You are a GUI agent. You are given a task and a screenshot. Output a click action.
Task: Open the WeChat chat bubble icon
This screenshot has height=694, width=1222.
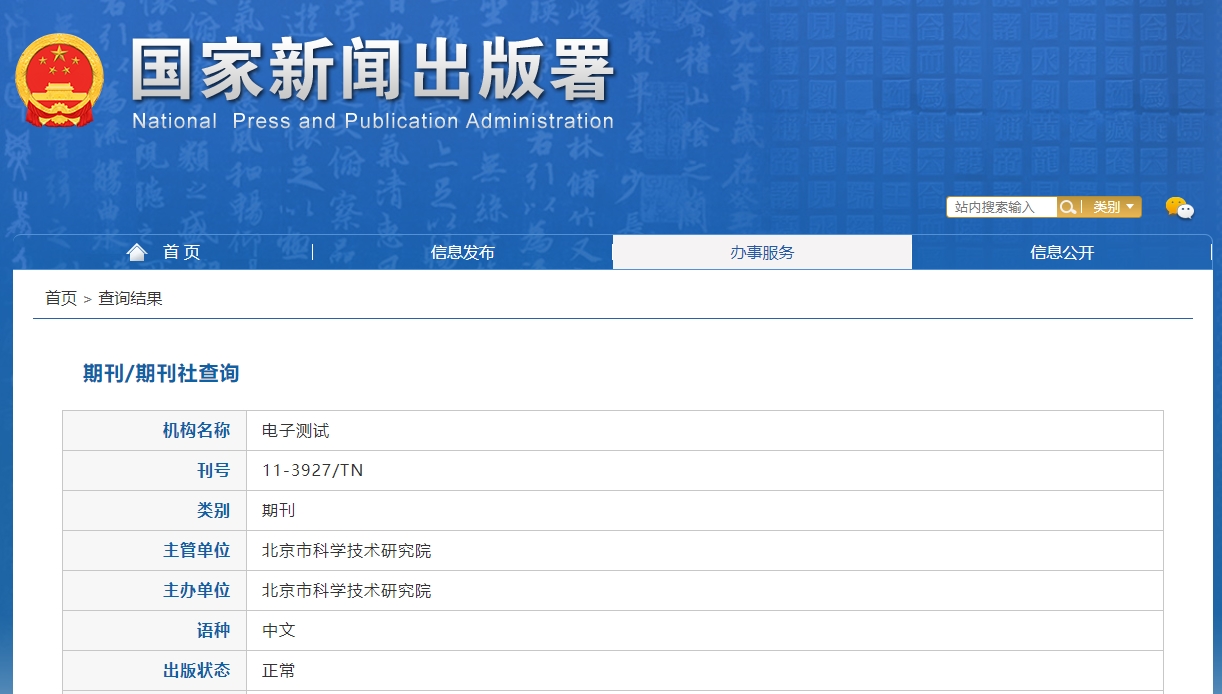pos(1179,208)
